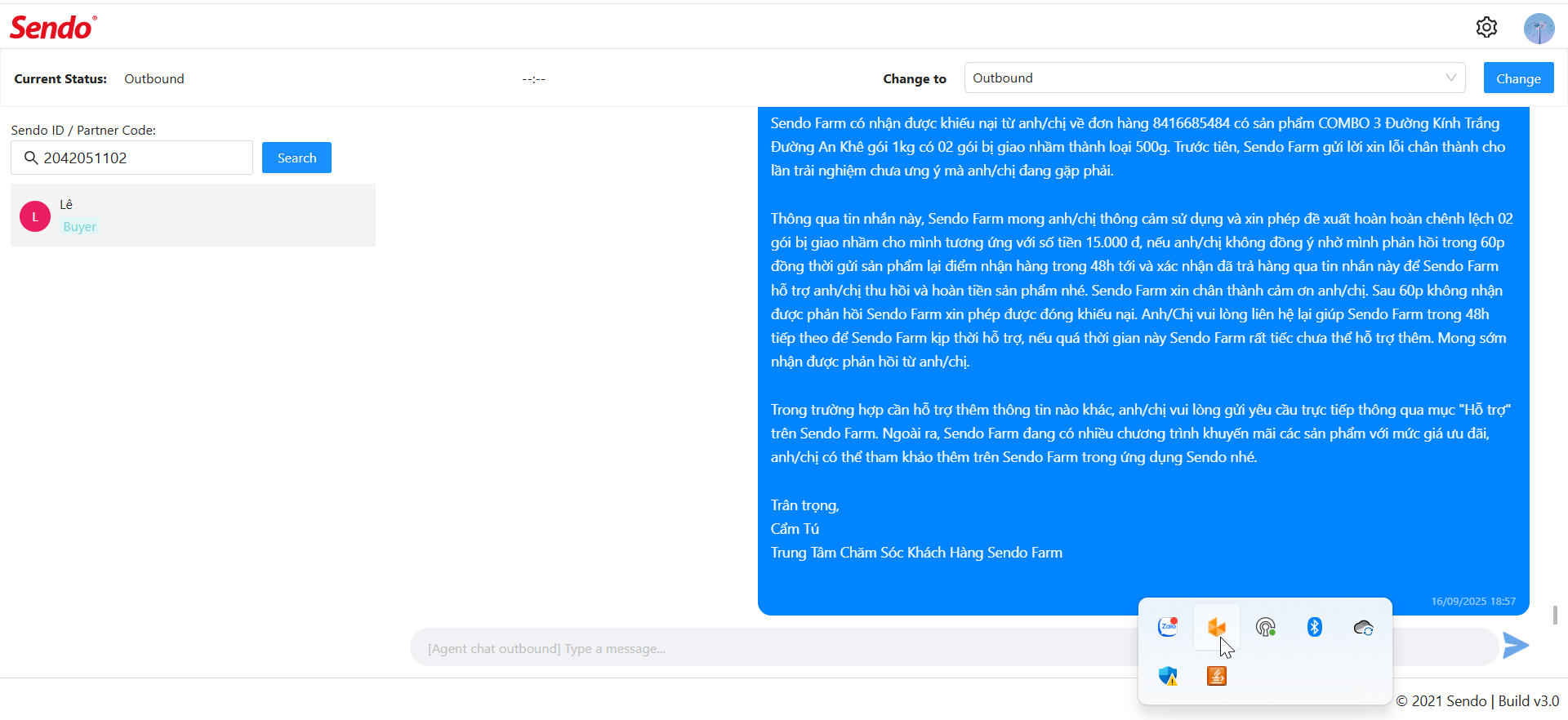Open the orange hexagon tray app
Screen dimensions: 1568x720
pos(1217,627)
